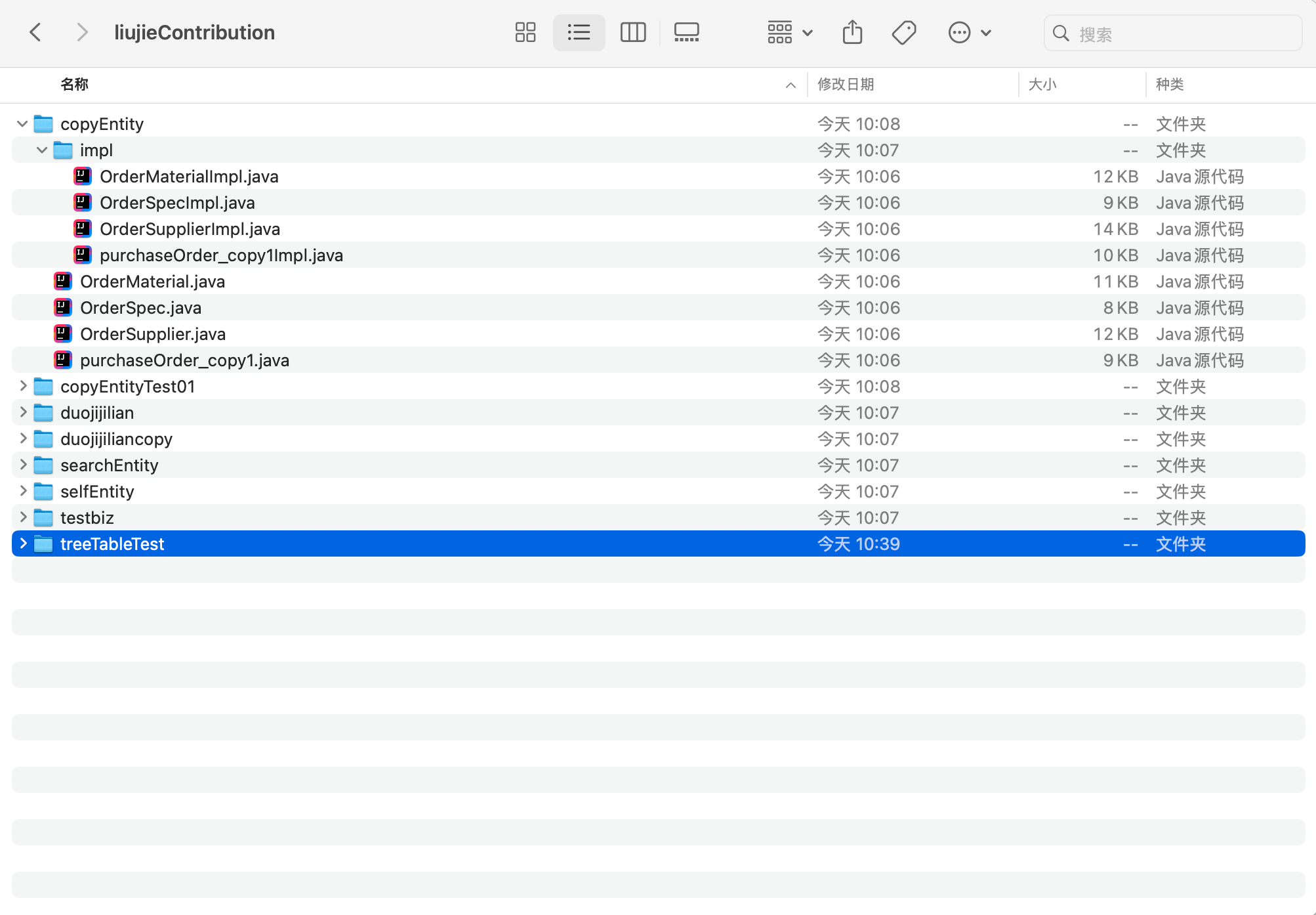Click the tag icon to edit tags
Image resolution: width=1316 pixels, height=915 pixels.
tap(903, 32)
